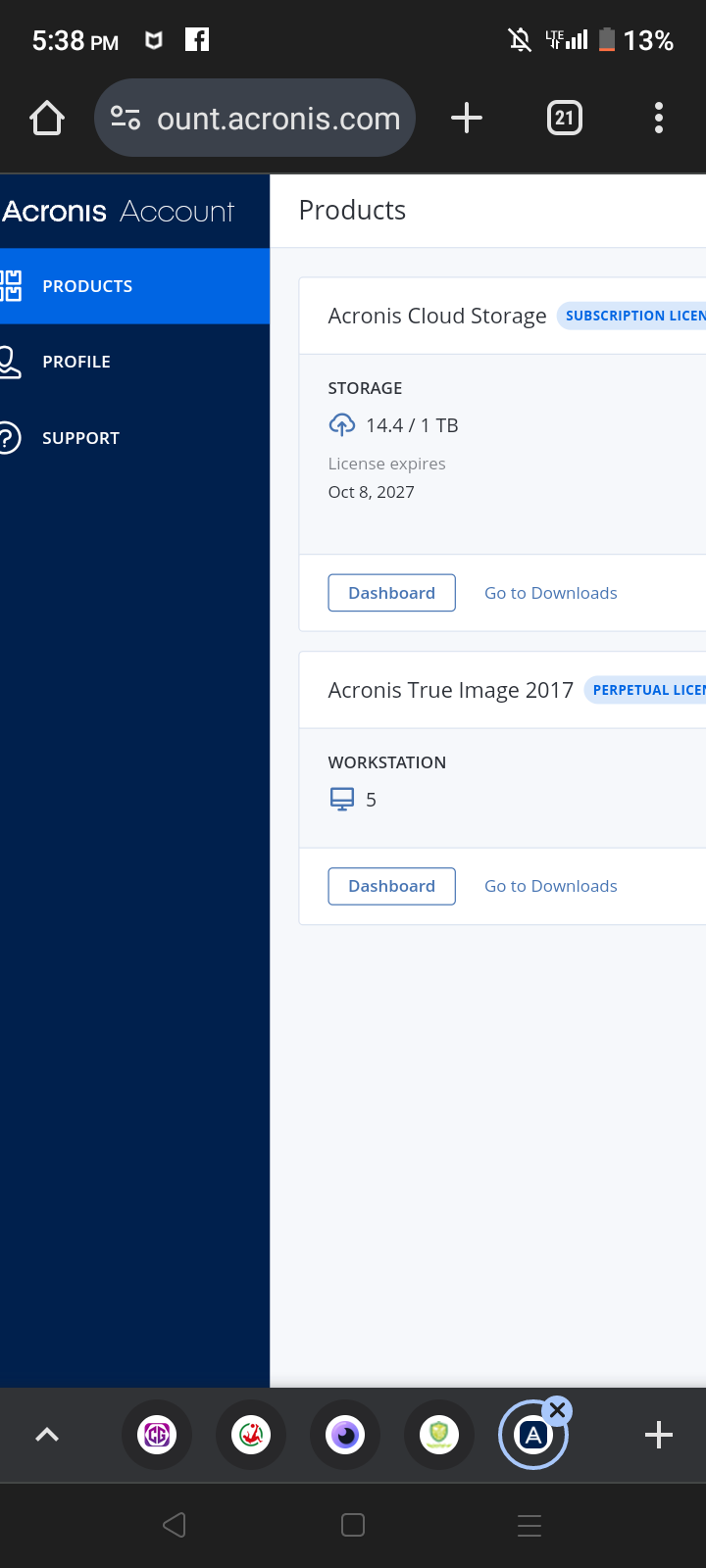Open Dashboard for Acronis Cloud Storage
The width and height of the screenshot is (706, 1568).
click(391, 593)
